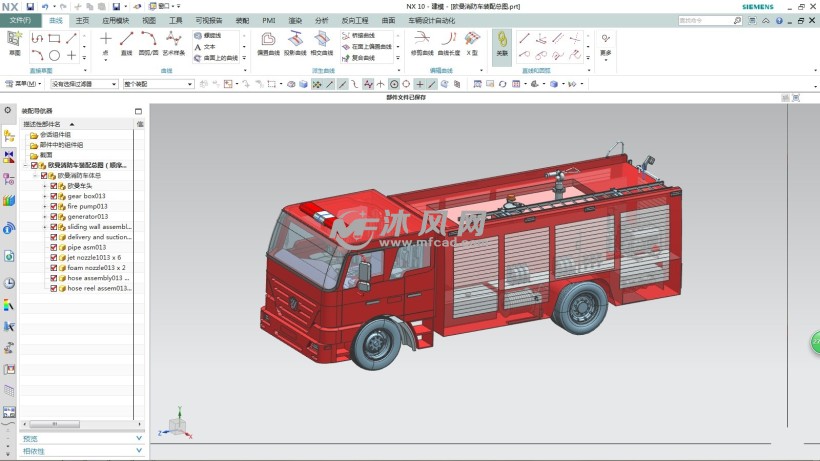The image size is (820, 461).
Task: Select the delivery and suction tree item
Action: pyautogui.click(x=99, y=237)
